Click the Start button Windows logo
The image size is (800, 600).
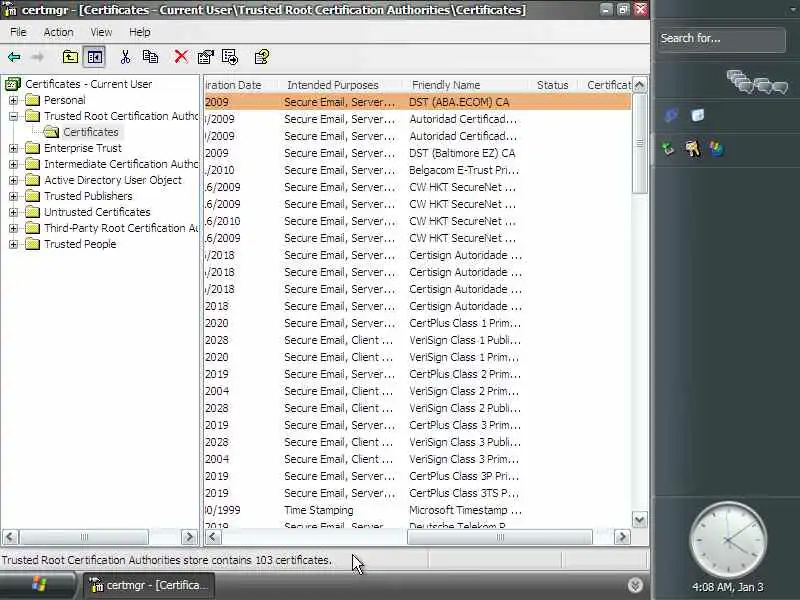(x=39, y=585)
